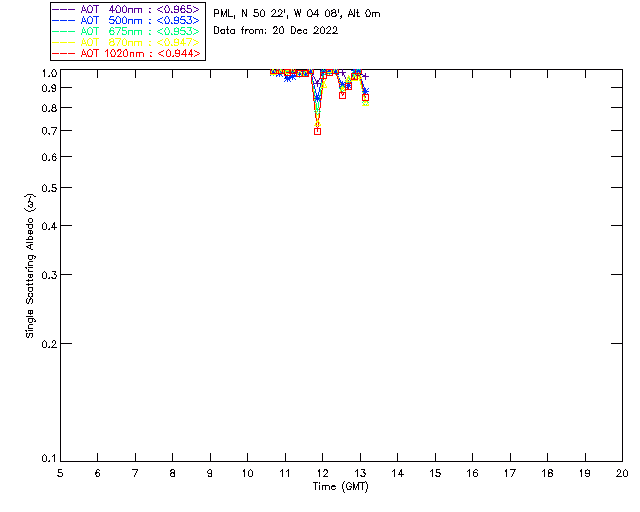Click the purple dashed line sample in legend
640x512 pixels.
click(63, 9)
